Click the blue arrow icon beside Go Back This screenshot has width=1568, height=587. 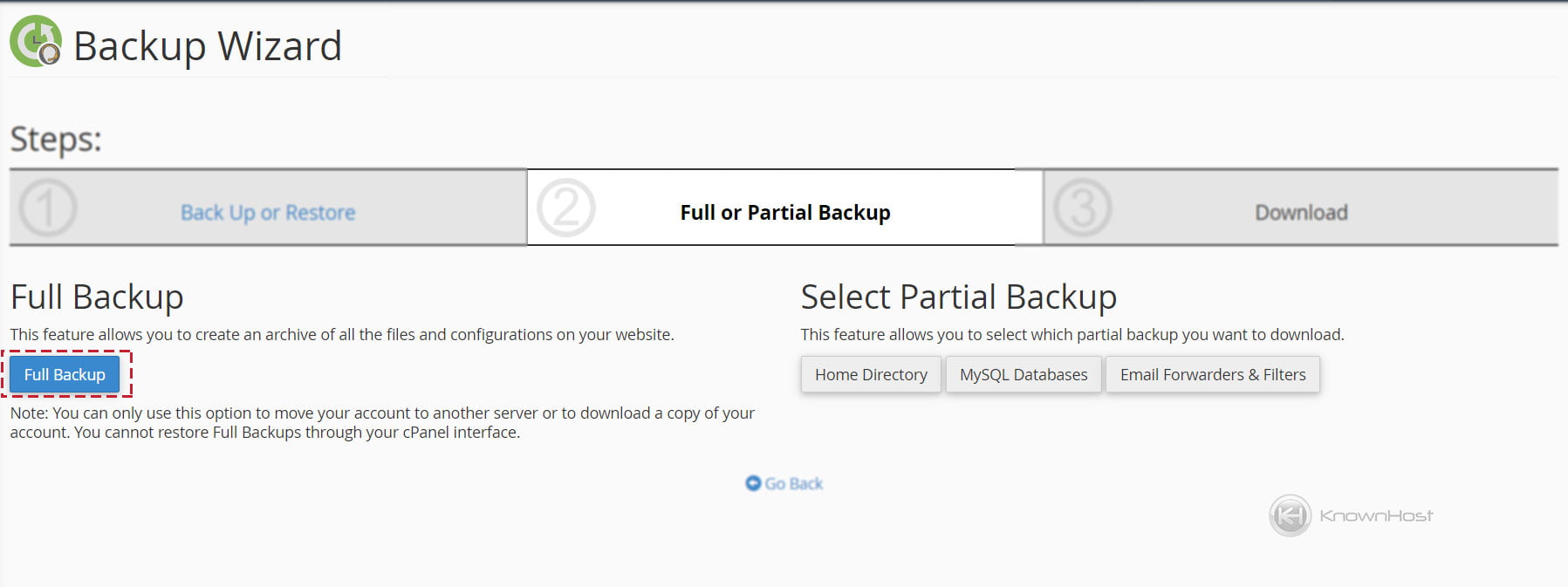[754, 482]
